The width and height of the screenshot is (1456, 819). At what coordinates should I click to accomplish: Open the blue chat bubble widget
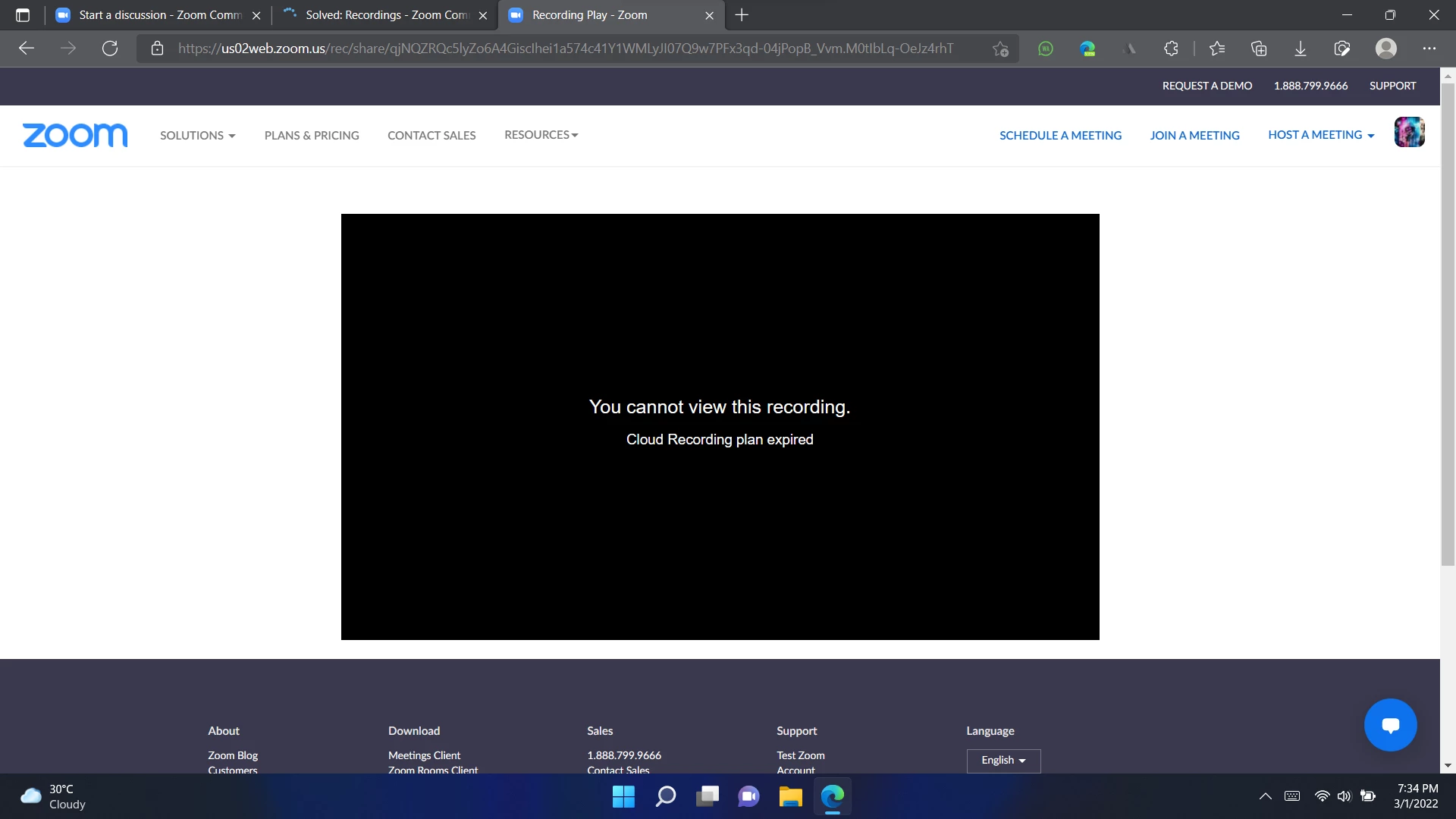pyautogui.click(x=1390, y=725)
